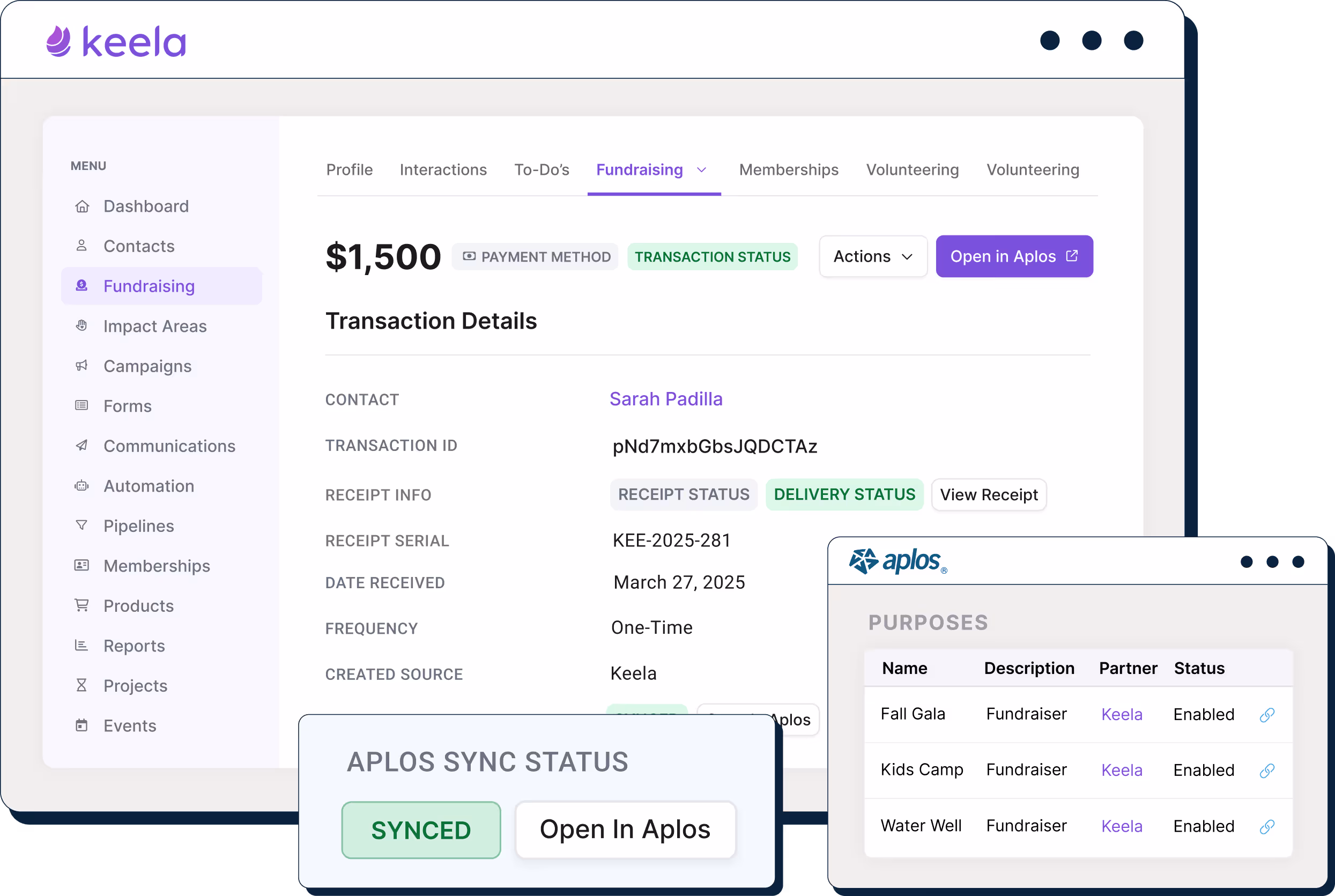The width and height of the screenshot is (1335, 896).
Task: Click the Impact Areas hand icon
Action: pos(81,325)
